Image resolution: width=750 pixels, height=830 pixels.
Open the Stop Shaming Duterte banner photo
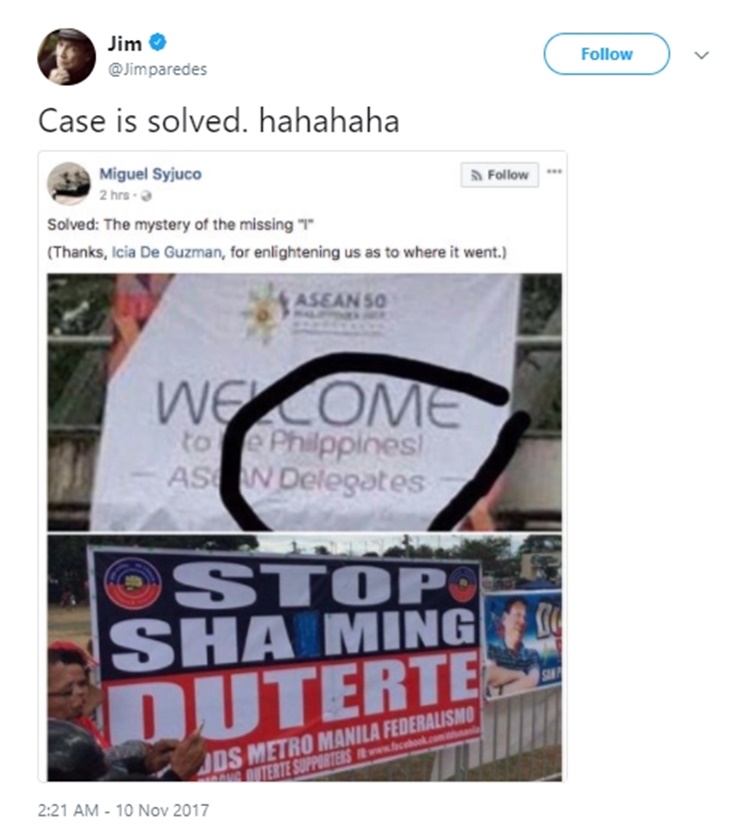(304, 657)
